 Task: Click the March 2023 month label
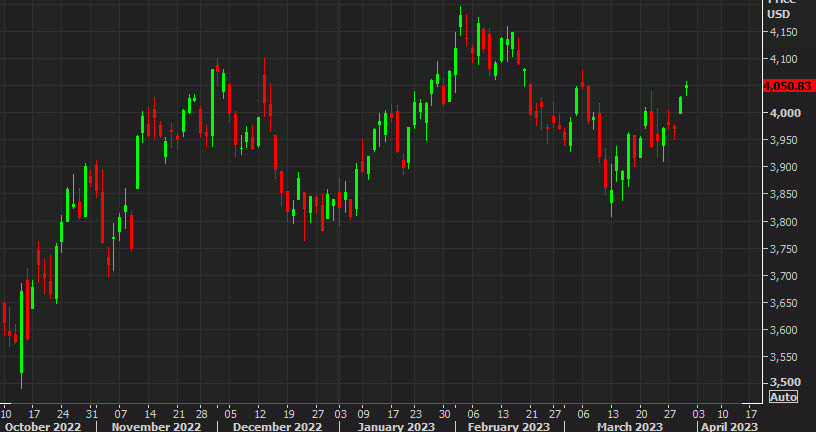coord(630,427)
